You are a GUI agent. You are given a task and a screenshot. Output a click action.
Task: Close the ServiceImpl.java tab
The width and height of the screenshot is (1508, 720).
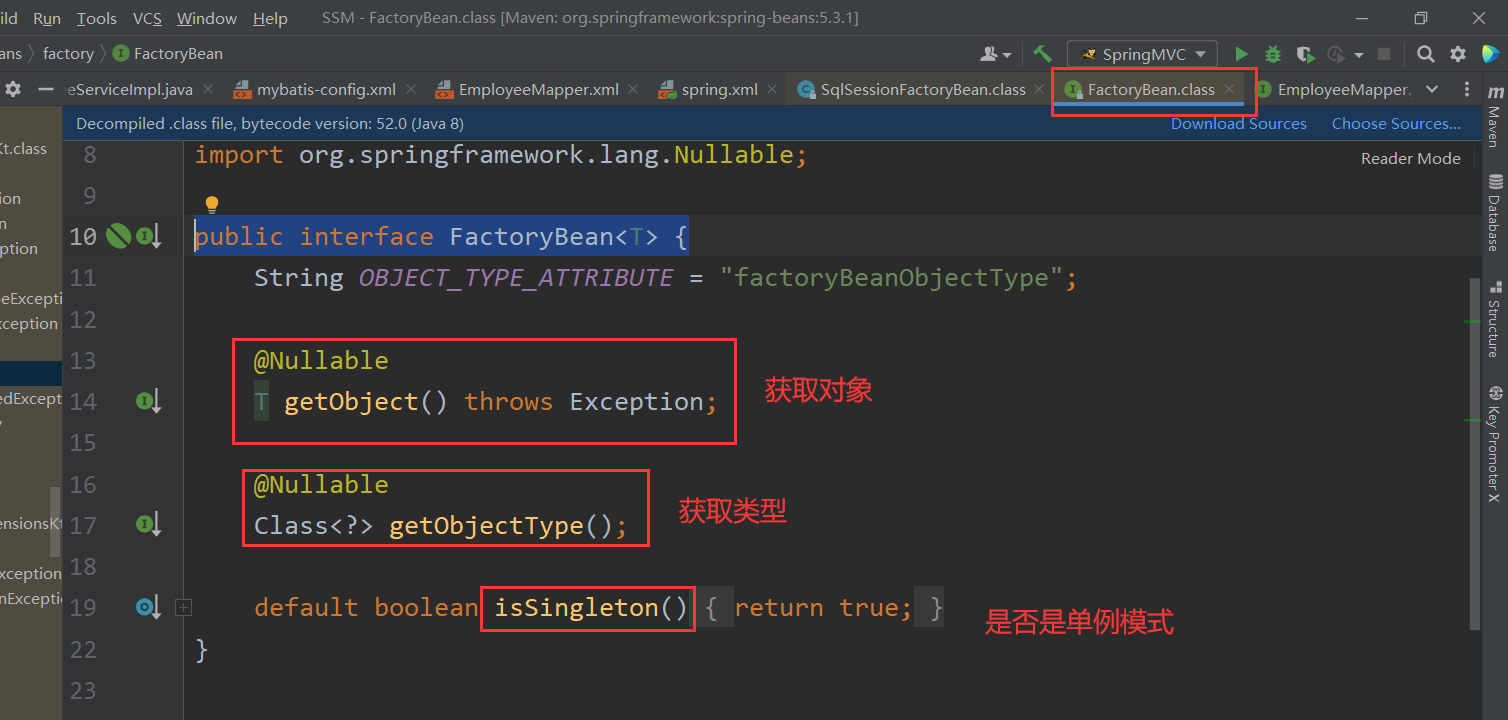point(207,89)
